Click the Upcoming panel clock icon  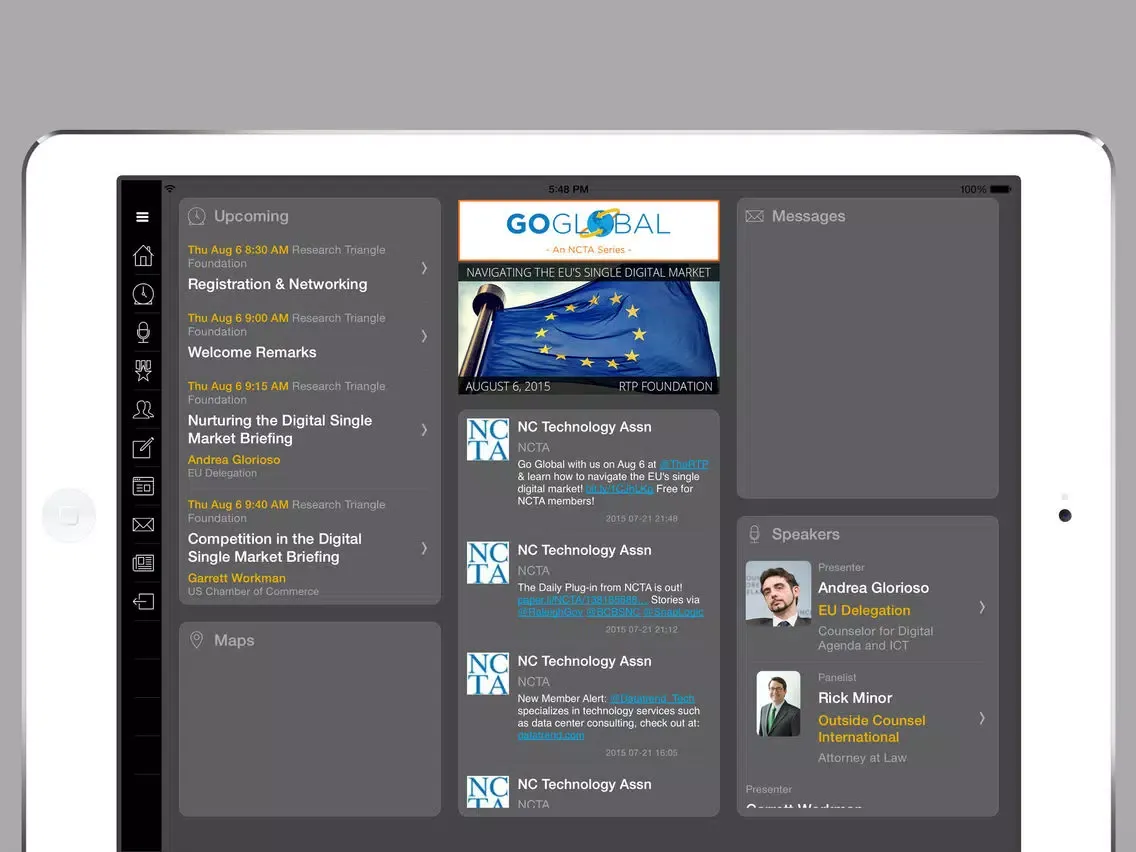tap(196, 216)
